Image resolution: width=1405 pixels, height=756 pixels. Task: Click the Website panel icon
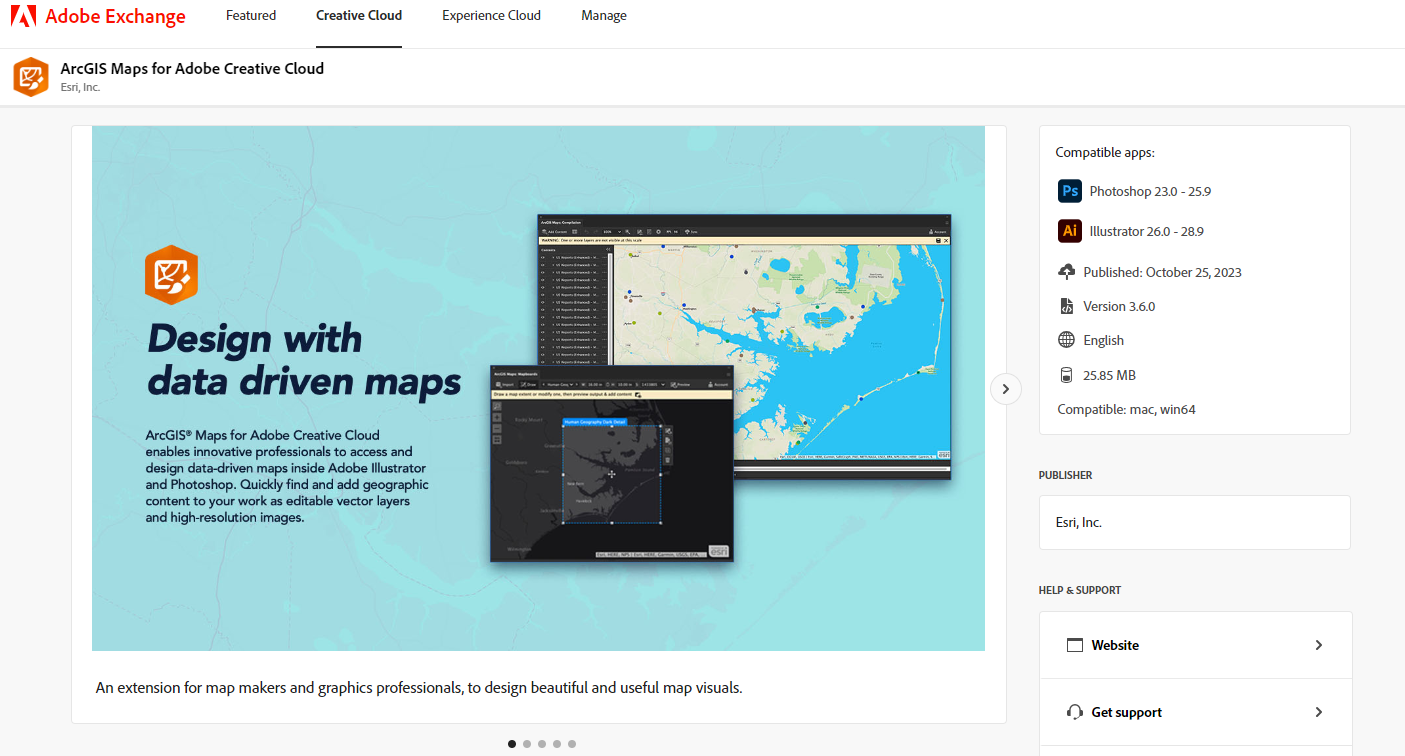click(x=1075, y=645)
